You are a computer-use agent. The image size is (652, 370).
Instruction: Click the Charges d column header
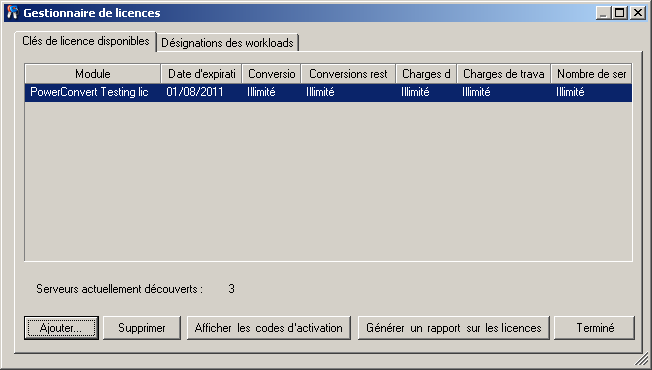pos(426,74)
